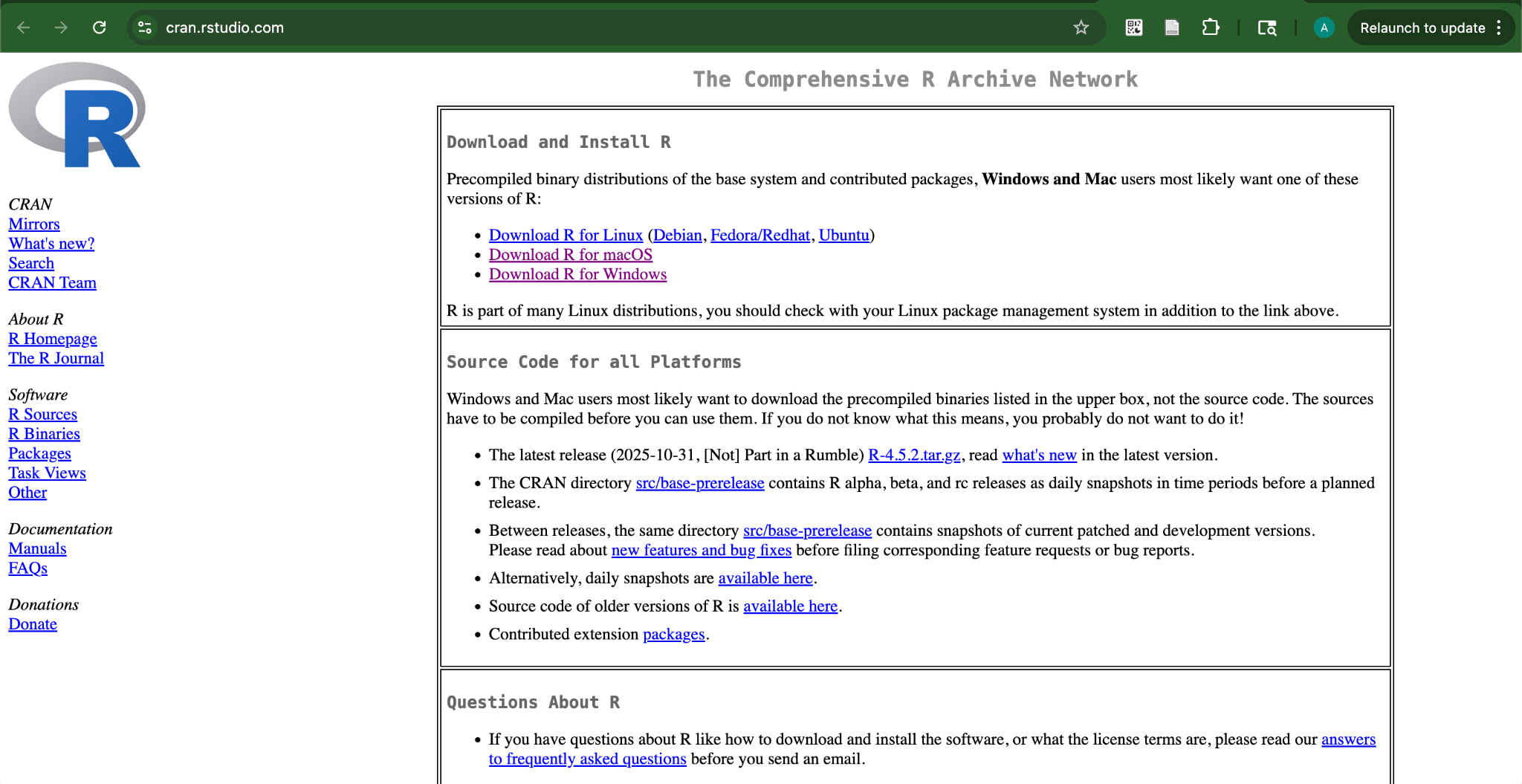
Task: Click Download R for macOS
Action: coord(571,254)
